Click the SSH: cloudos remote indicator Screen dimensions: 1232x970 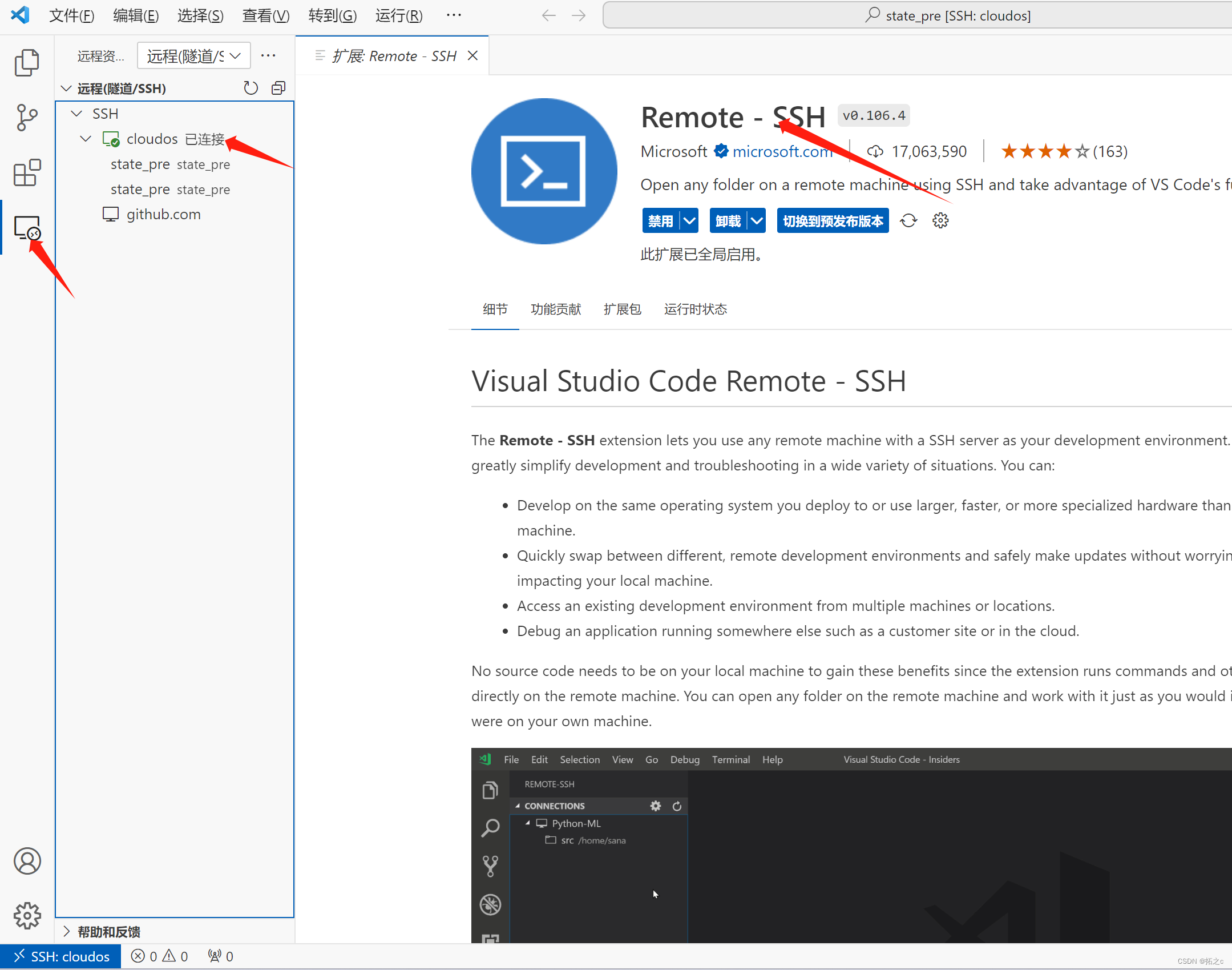pos(60,956)
